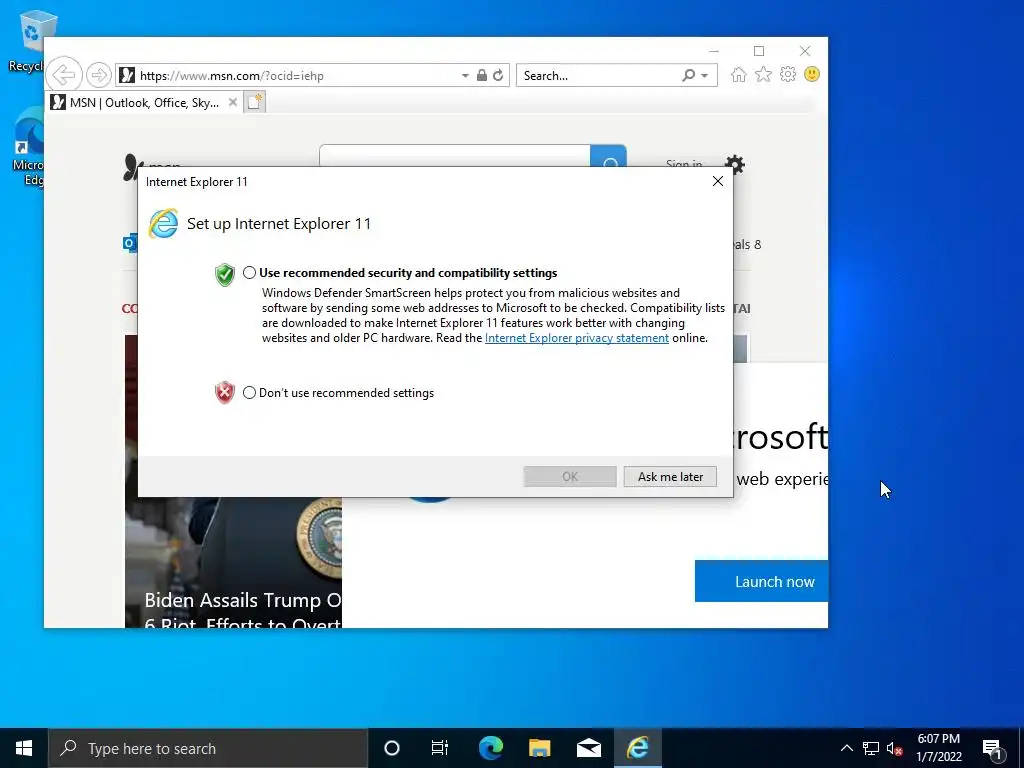Viewport: 1024px width, 768px height.
Task: Click MSN page settings gear icon
Action: (x=735, y=163)
